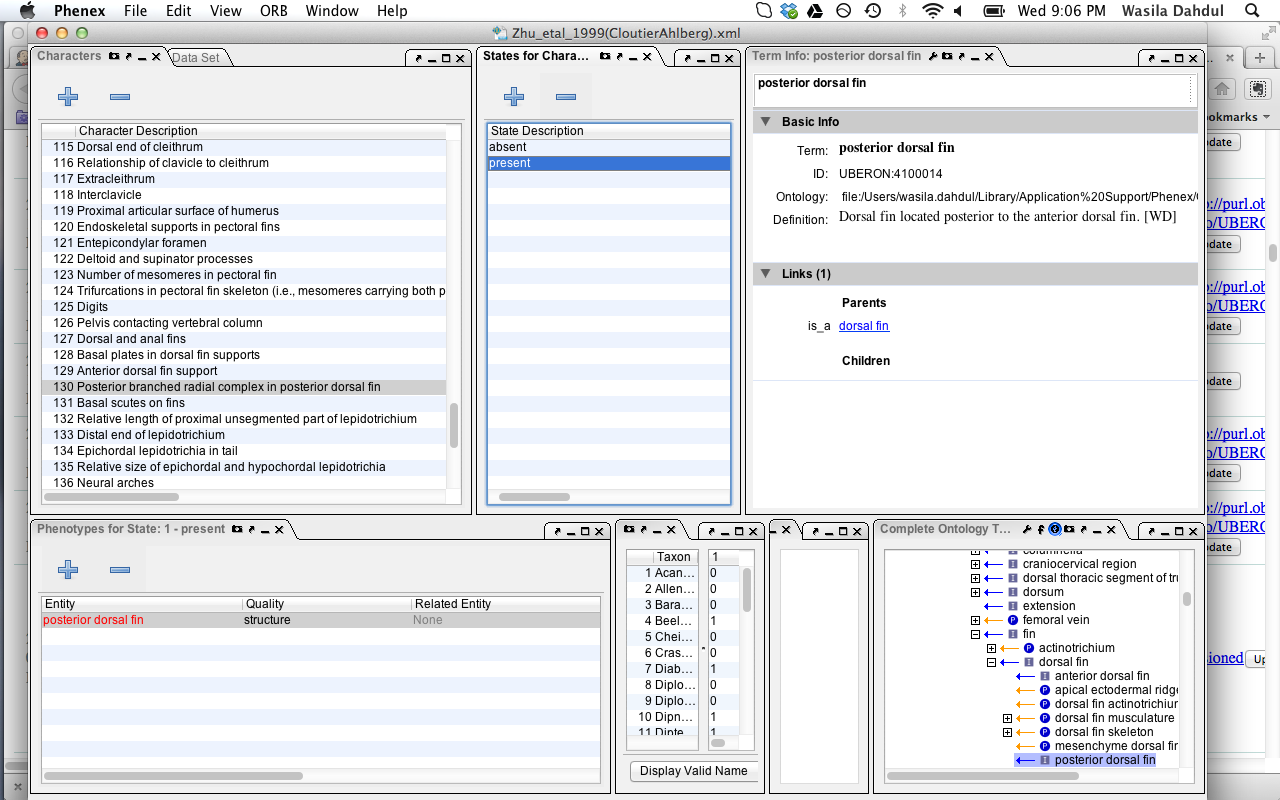This screenshot has width=1280, height=800.
Task: Click the Related Entity column header
Action: click(x=505, y=604)
